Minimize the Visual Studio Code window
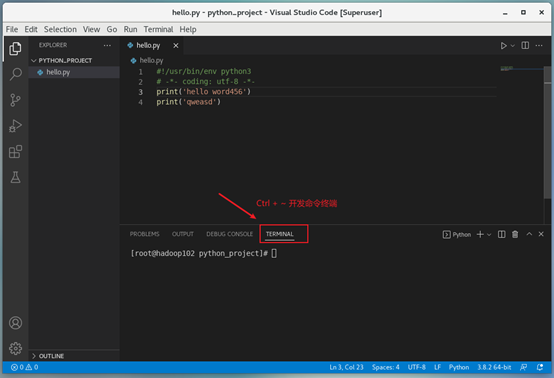The height and width of the screenshot is (378, 554). tap(505, 13)
